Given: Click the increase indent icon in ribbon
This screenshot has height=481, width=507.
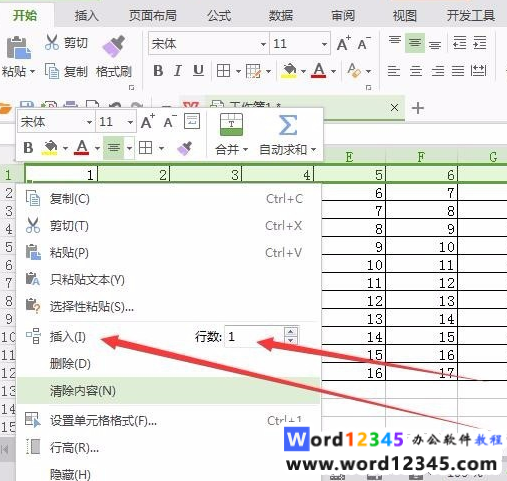Looking at the screenshot, I should [480, 43].
